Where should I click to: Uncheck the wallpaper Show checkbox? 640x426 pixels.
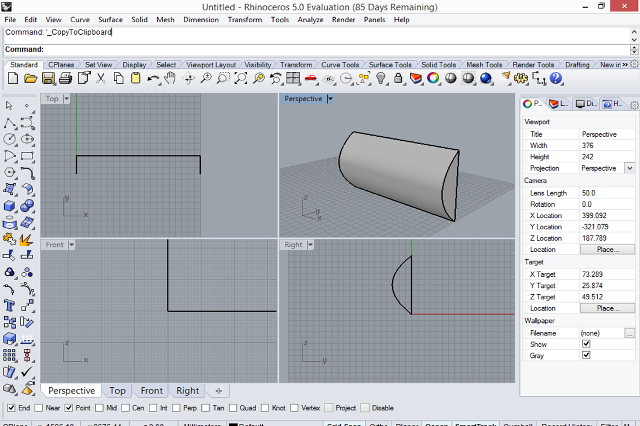coord(586,344)
